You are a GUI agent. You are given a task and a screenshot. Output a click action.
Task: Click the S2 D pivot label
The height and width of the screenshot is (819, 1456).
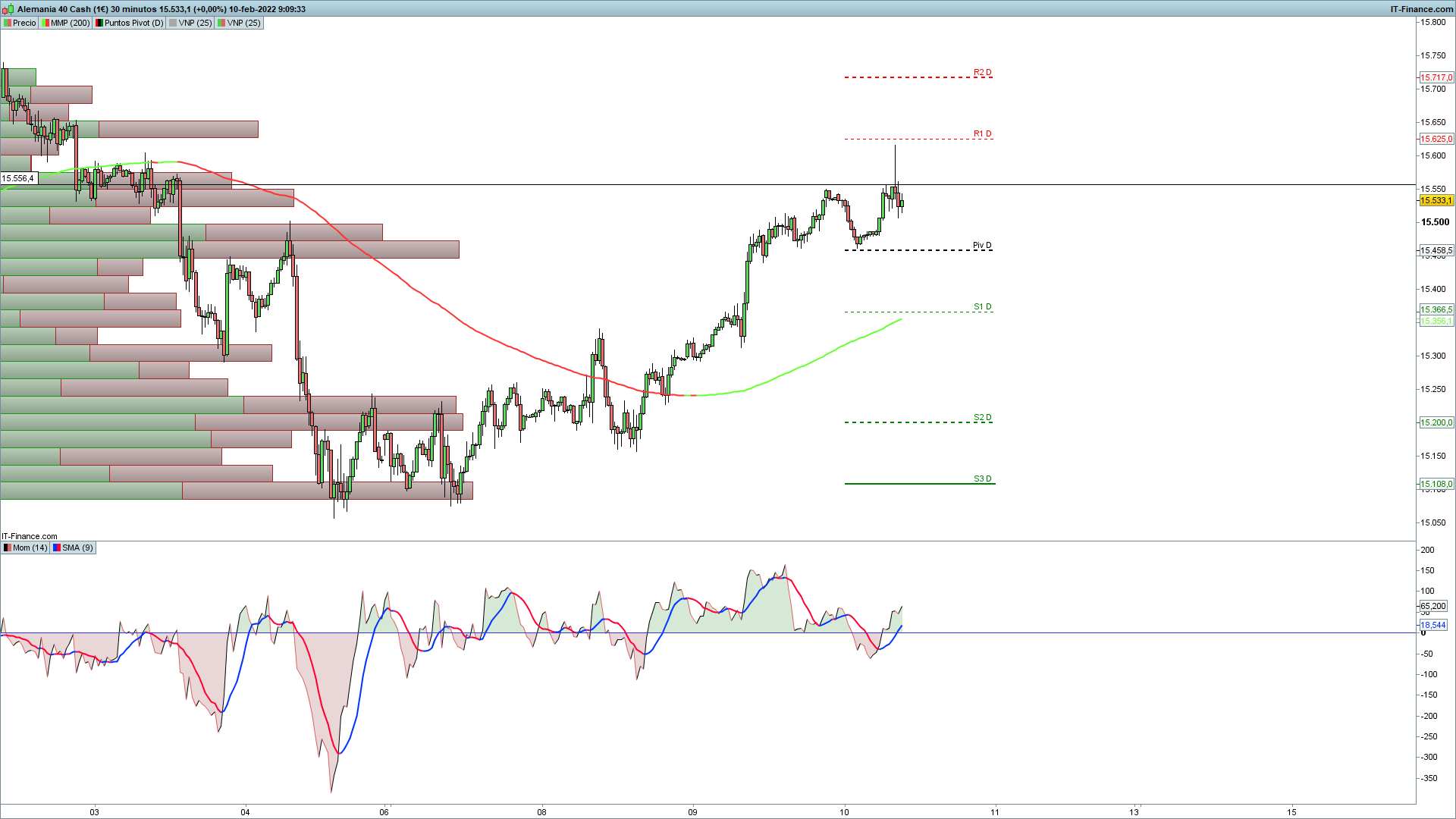(x=983, y=418)
